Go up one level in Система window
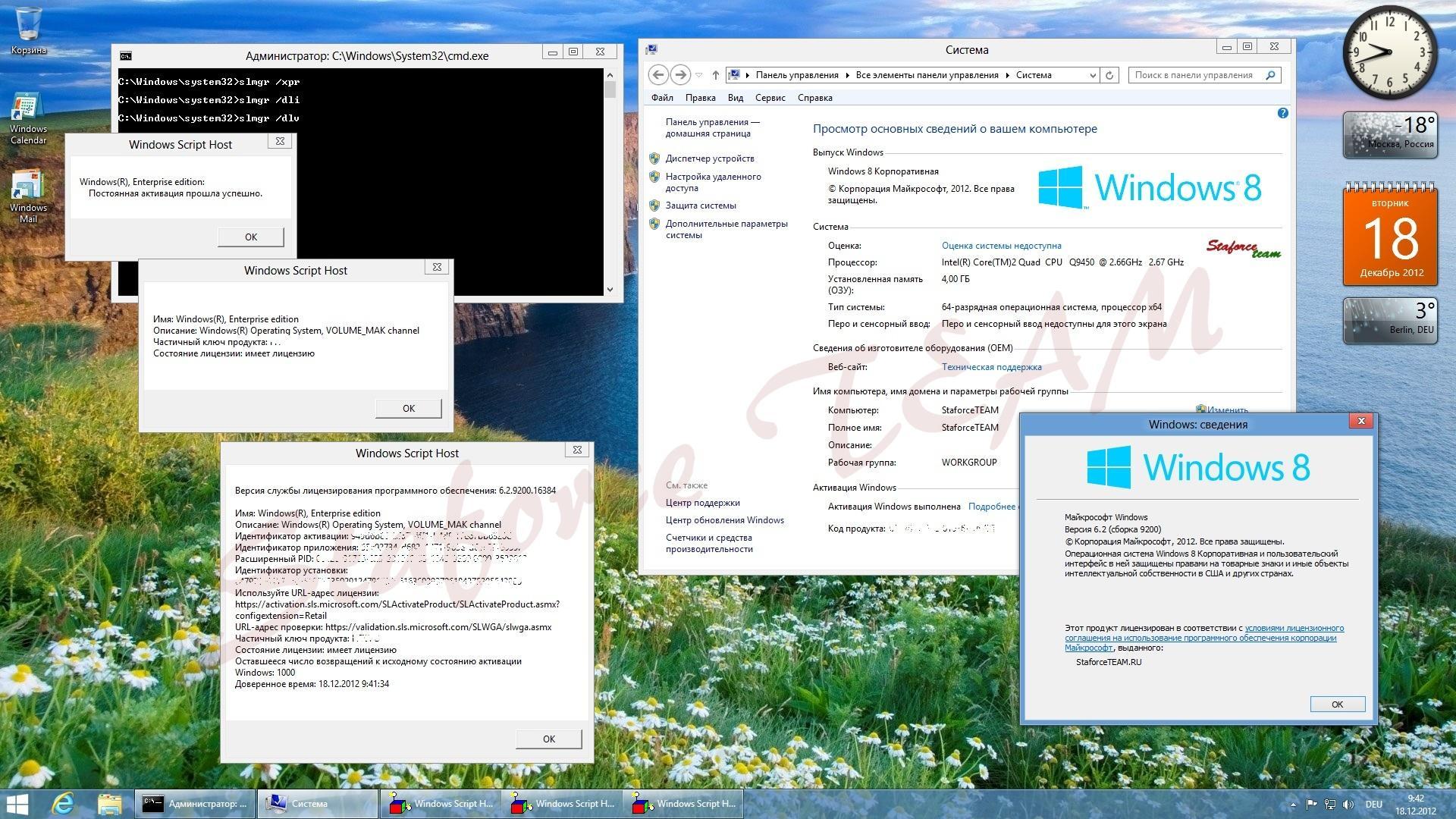Screen dimensions: 1456x819 point(715,75)
